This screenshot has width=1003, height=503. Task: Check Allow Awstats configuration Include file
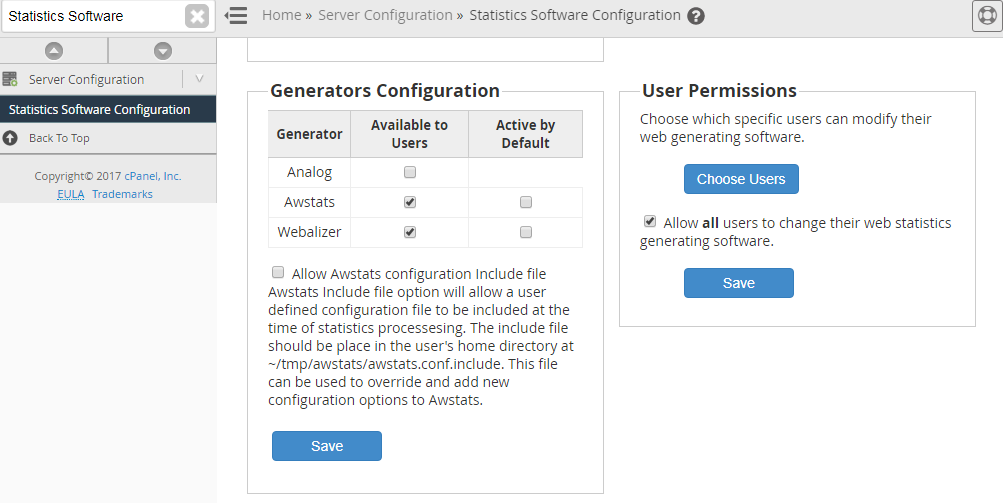point(278,273)
